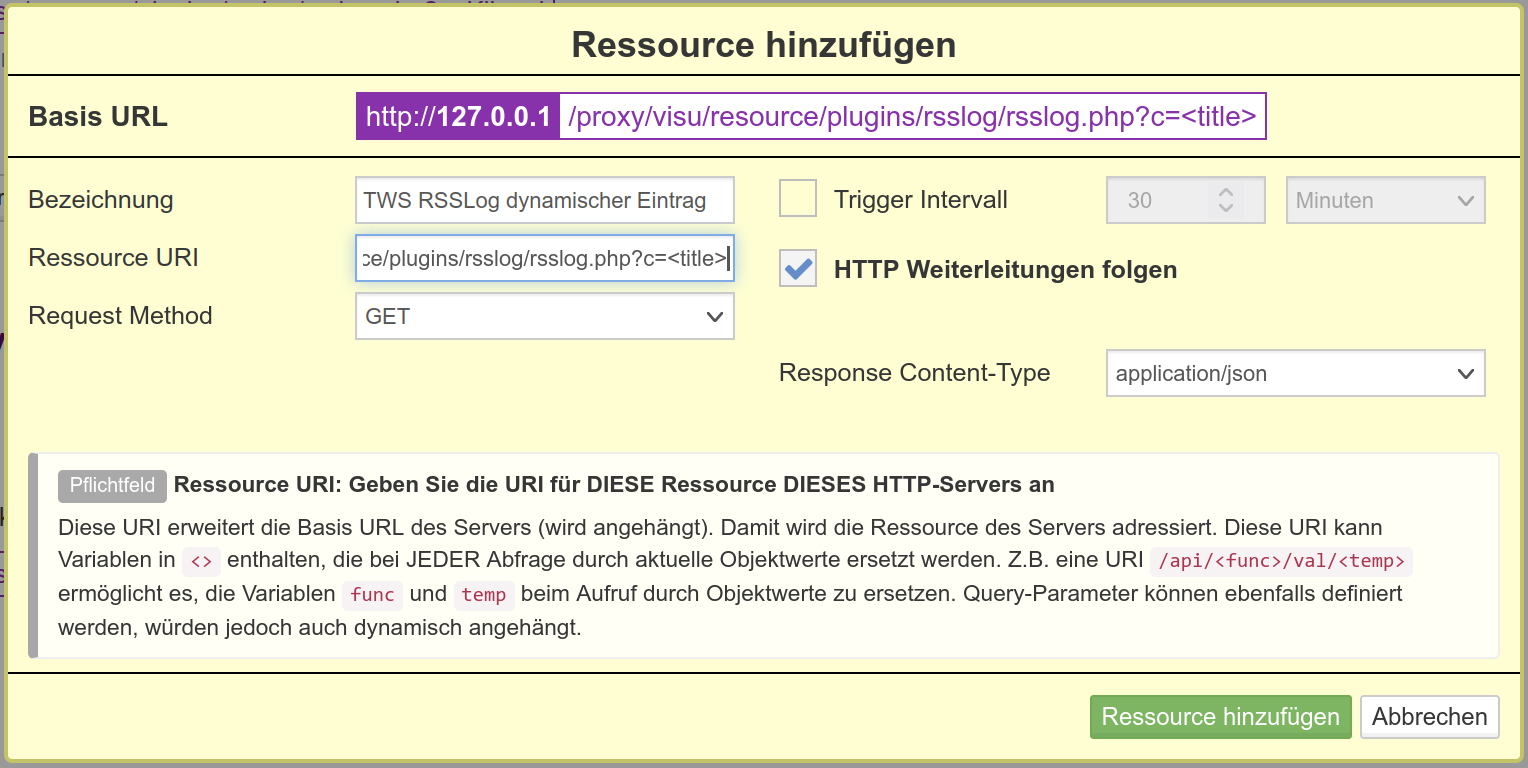1528x768 pixels.
Task: Click the 'func' code snippet in help text
Action: [372, 595]
